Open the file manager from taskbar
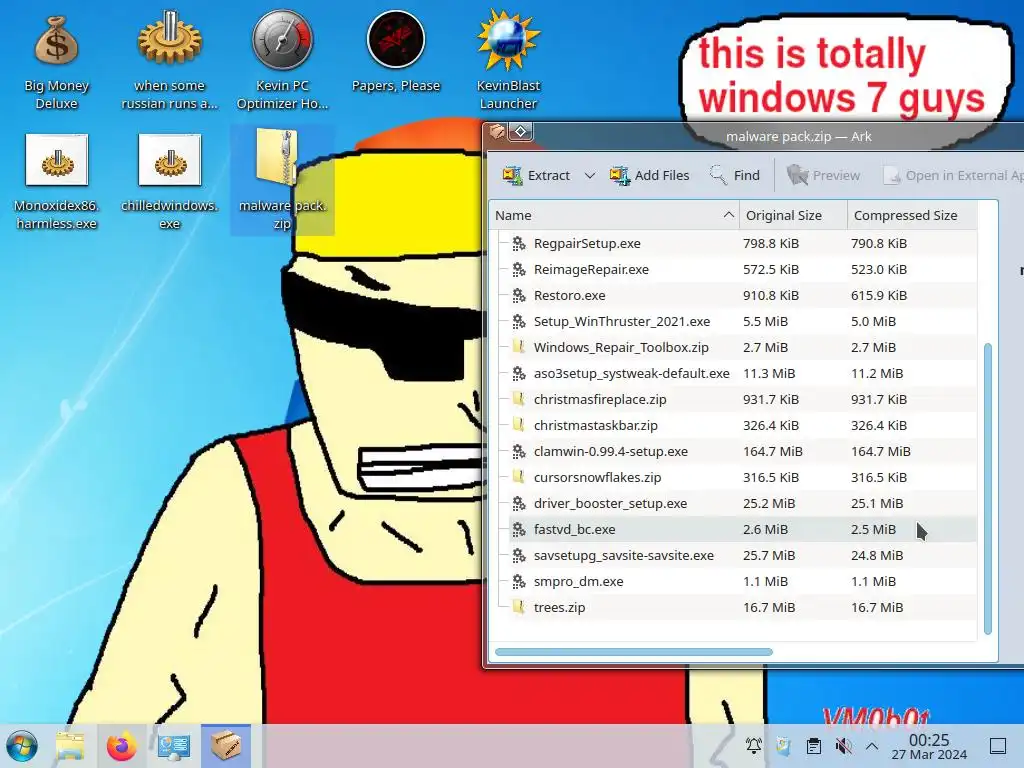 click(70, 746)
